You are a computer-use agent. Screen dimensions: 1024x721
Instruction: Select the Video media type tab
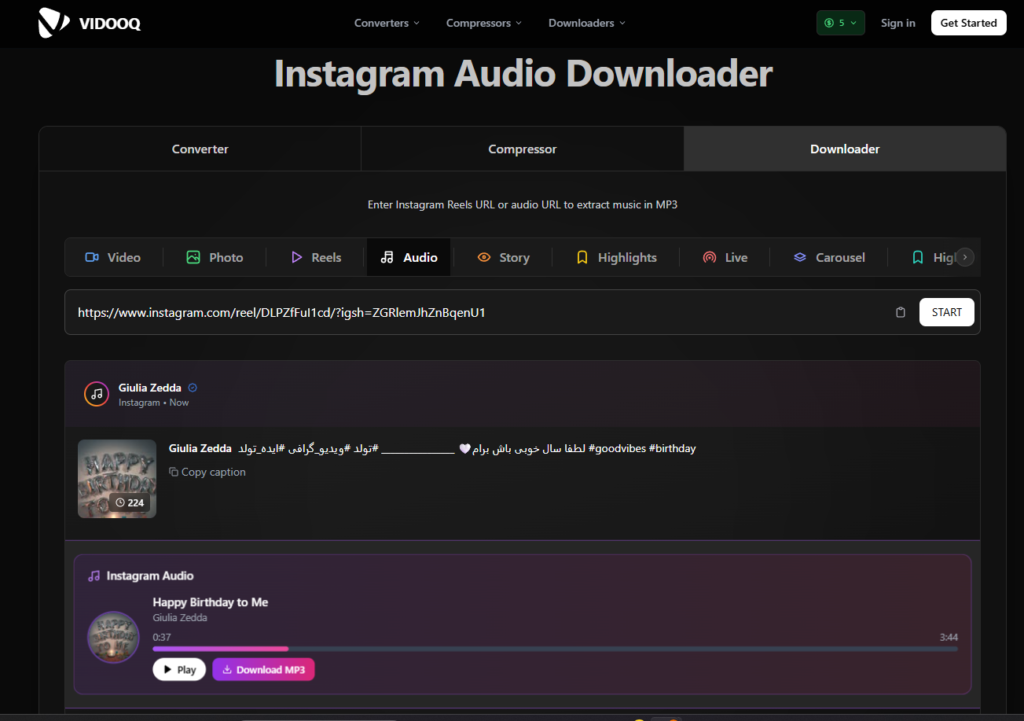113,257
